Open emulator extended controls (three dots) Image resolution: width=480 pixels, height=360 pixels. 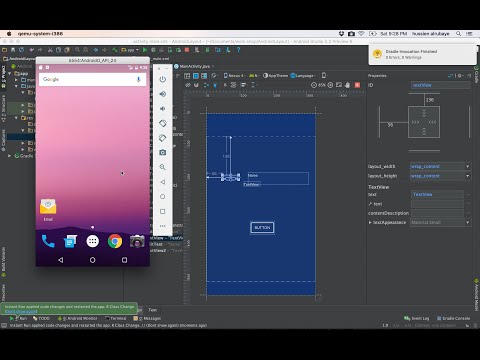tap(163, 226)
